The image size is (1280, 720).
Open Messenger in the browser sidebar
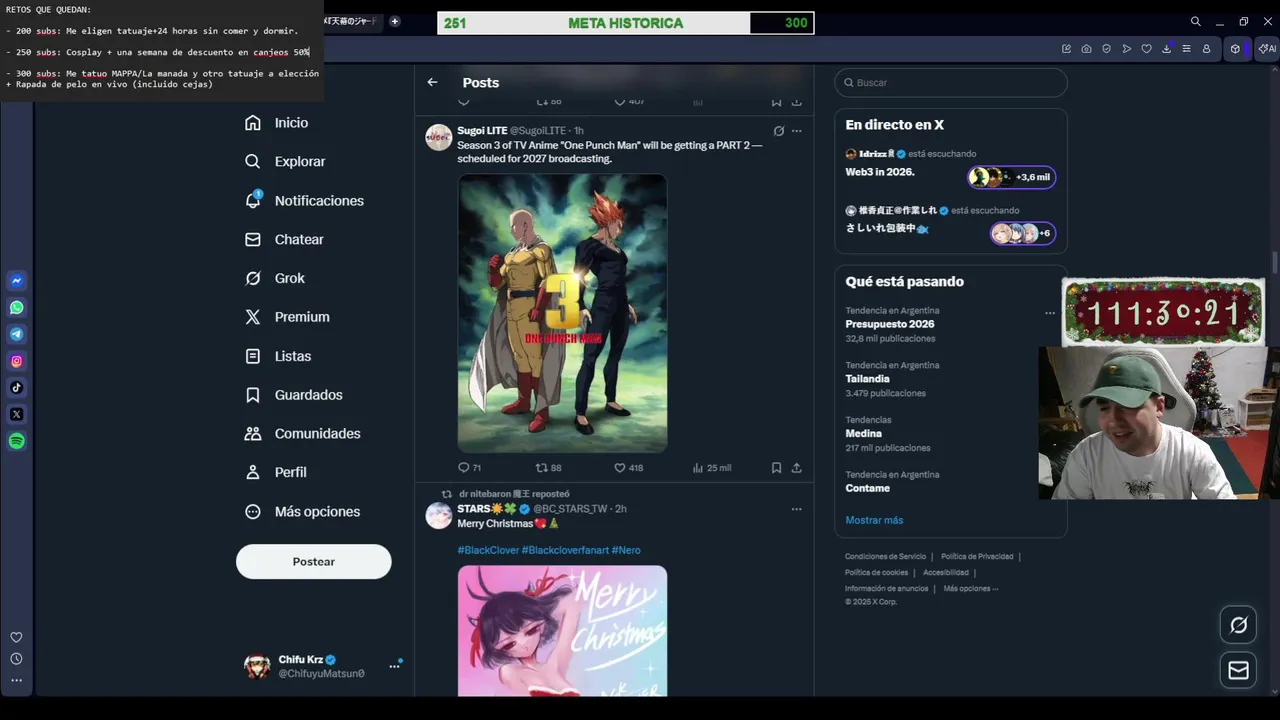tap(17, 281)
